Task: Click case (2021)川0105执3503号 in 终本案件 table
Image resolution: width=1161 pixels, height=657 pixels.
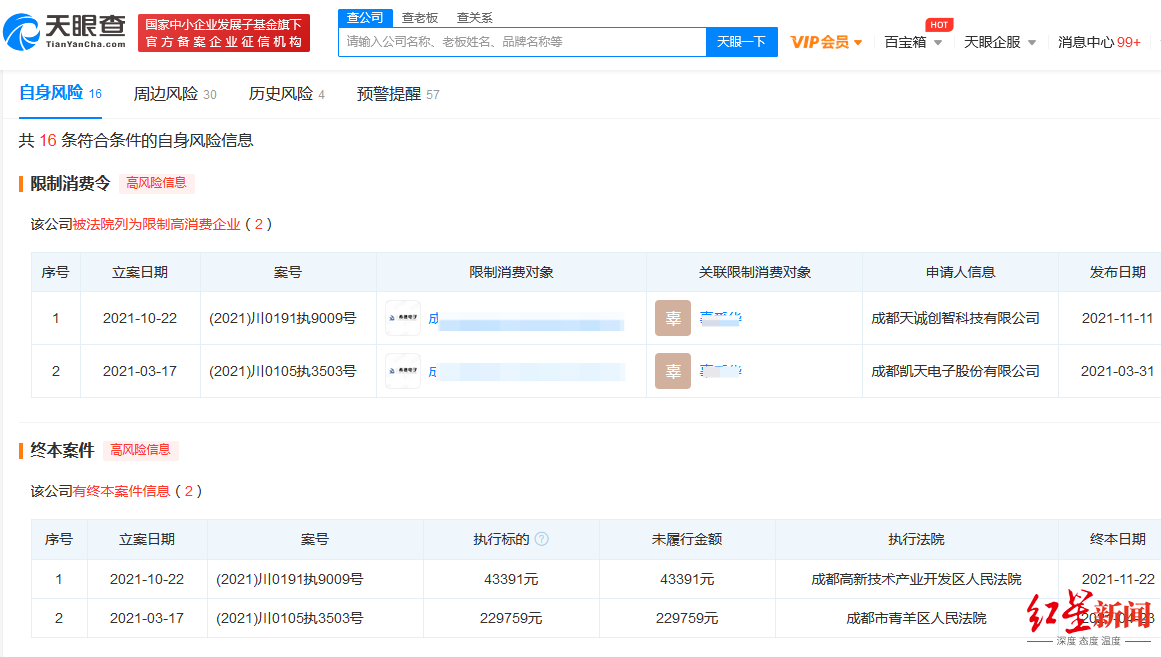Action: [290, 618]
